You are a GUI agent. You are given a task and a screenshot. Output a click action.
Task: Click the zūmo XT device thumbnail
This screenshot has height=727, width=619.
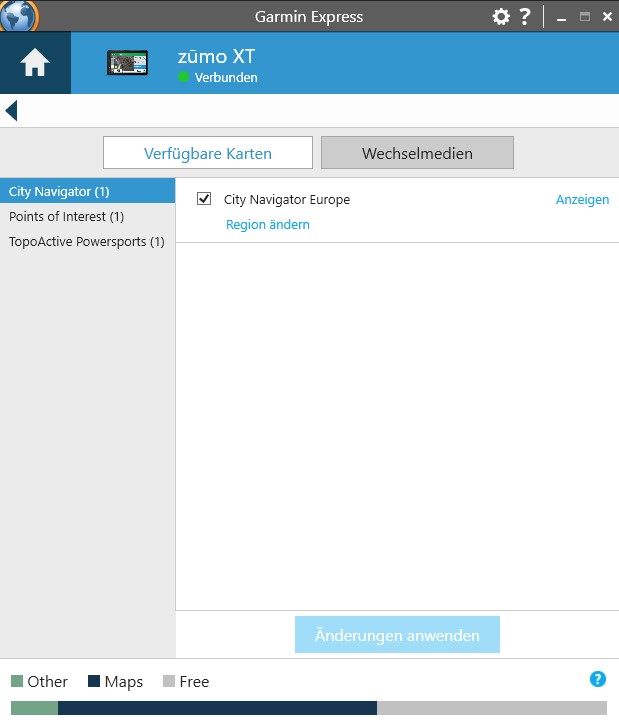[x=127, y=63]
